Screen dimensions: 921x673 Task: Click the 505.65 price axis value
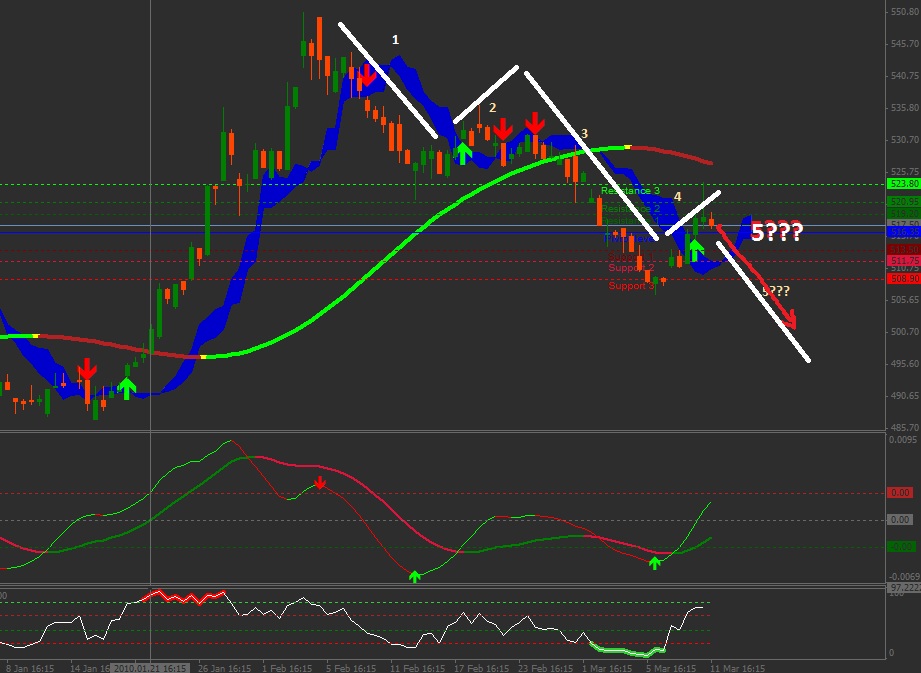tap(905, 300)
